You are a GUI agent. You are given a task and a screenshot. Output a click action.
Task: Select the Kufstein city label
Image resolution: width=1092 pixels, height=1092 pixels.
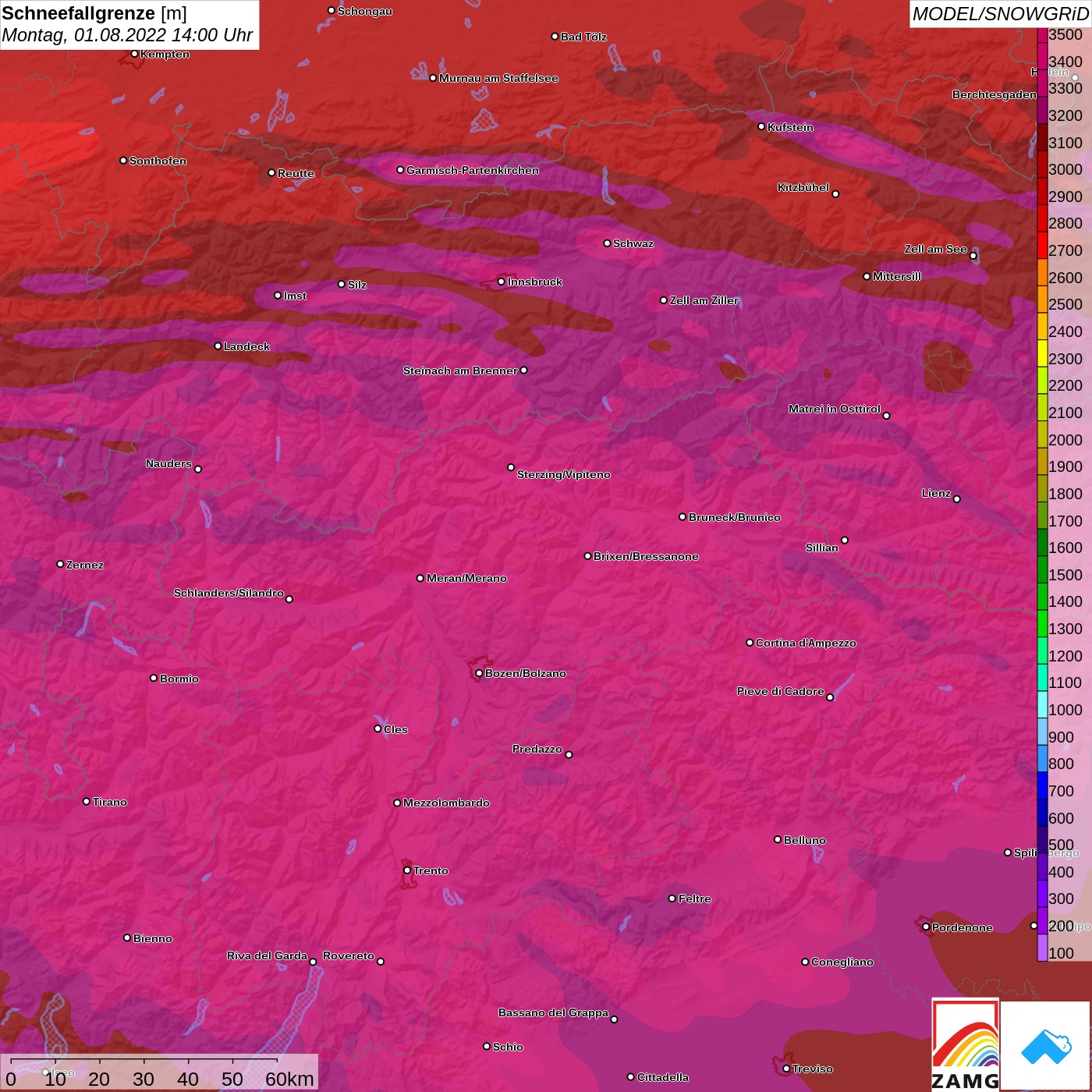(x=790, y=127)
